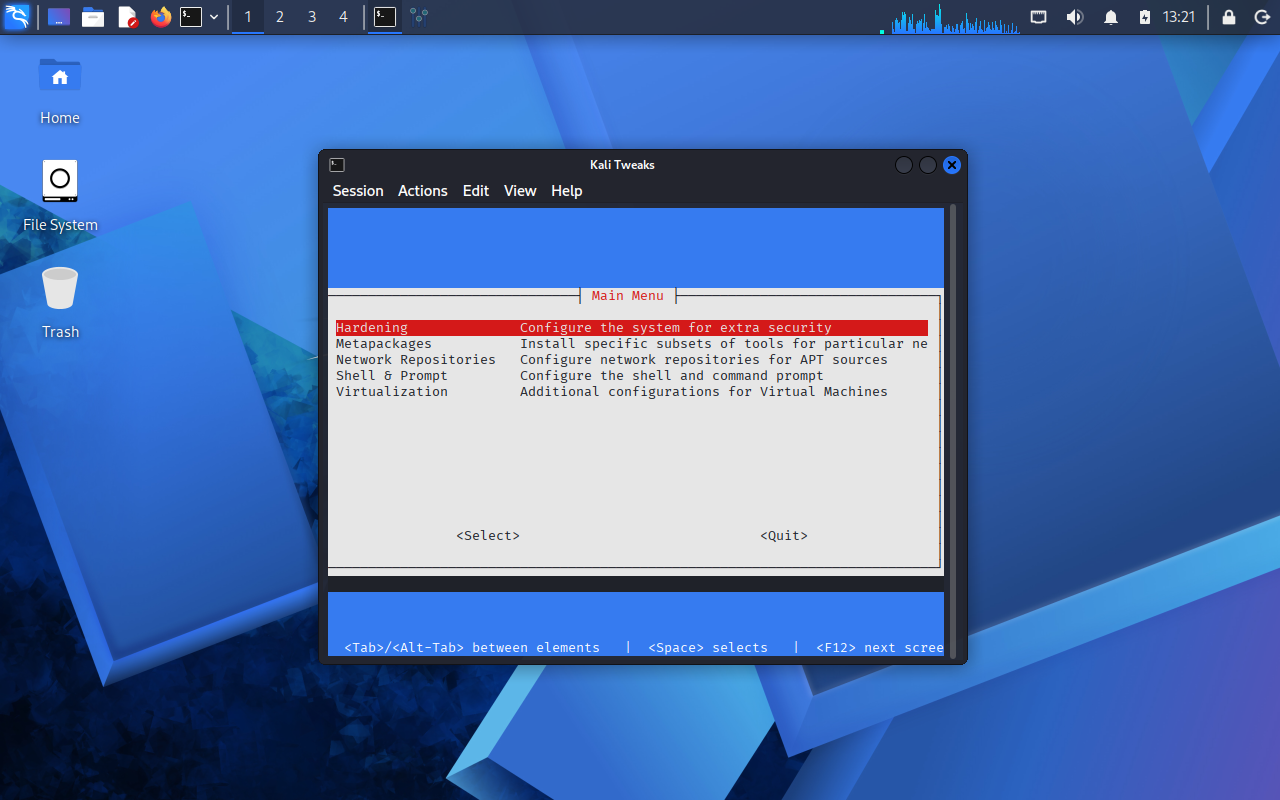Image resolution: width=1280 pixels, height=800 pixels.
Task: Click the Kali Tweaks window title text
Action: click(622, 165)
